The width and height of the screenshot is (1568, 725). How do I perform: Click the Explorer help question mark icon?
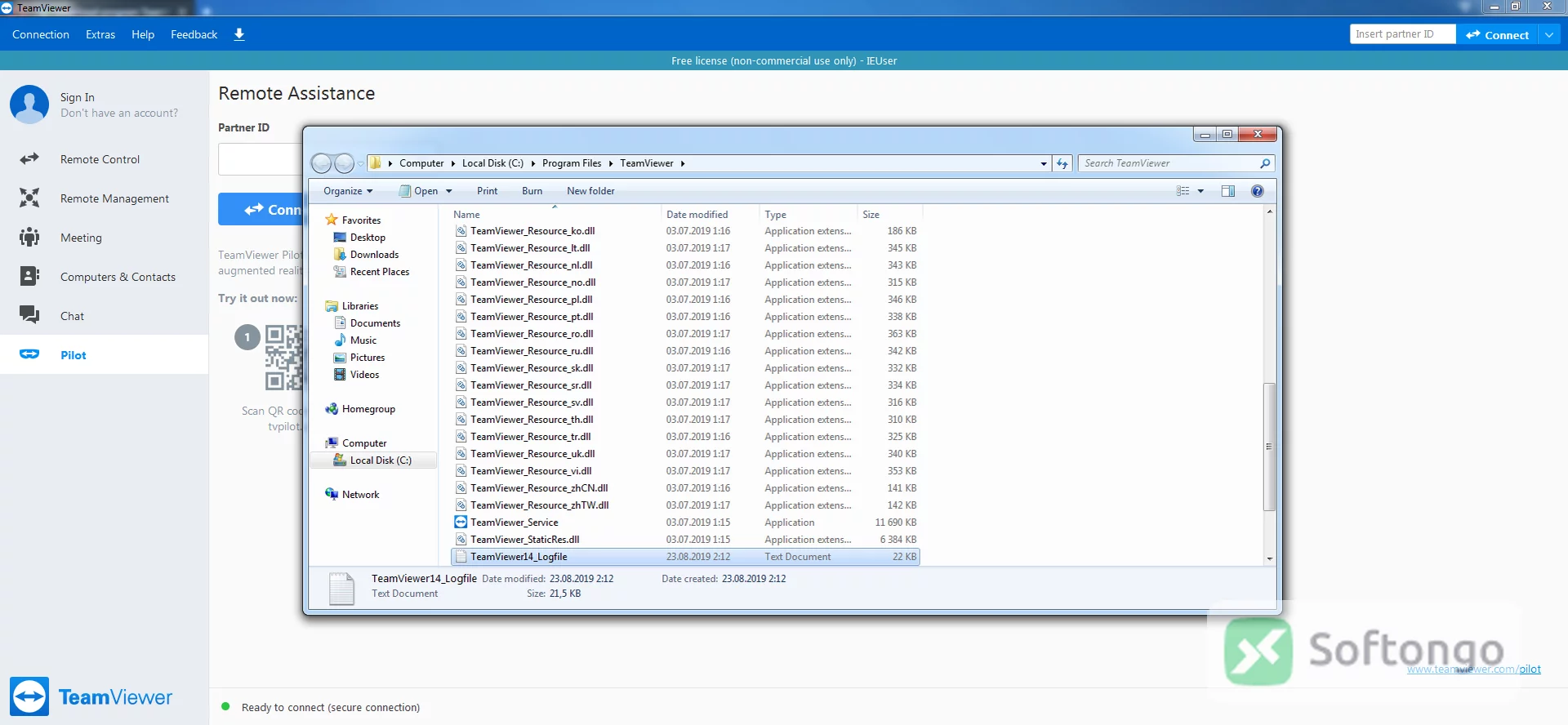pyautogui.click(x=1258, y=191)
